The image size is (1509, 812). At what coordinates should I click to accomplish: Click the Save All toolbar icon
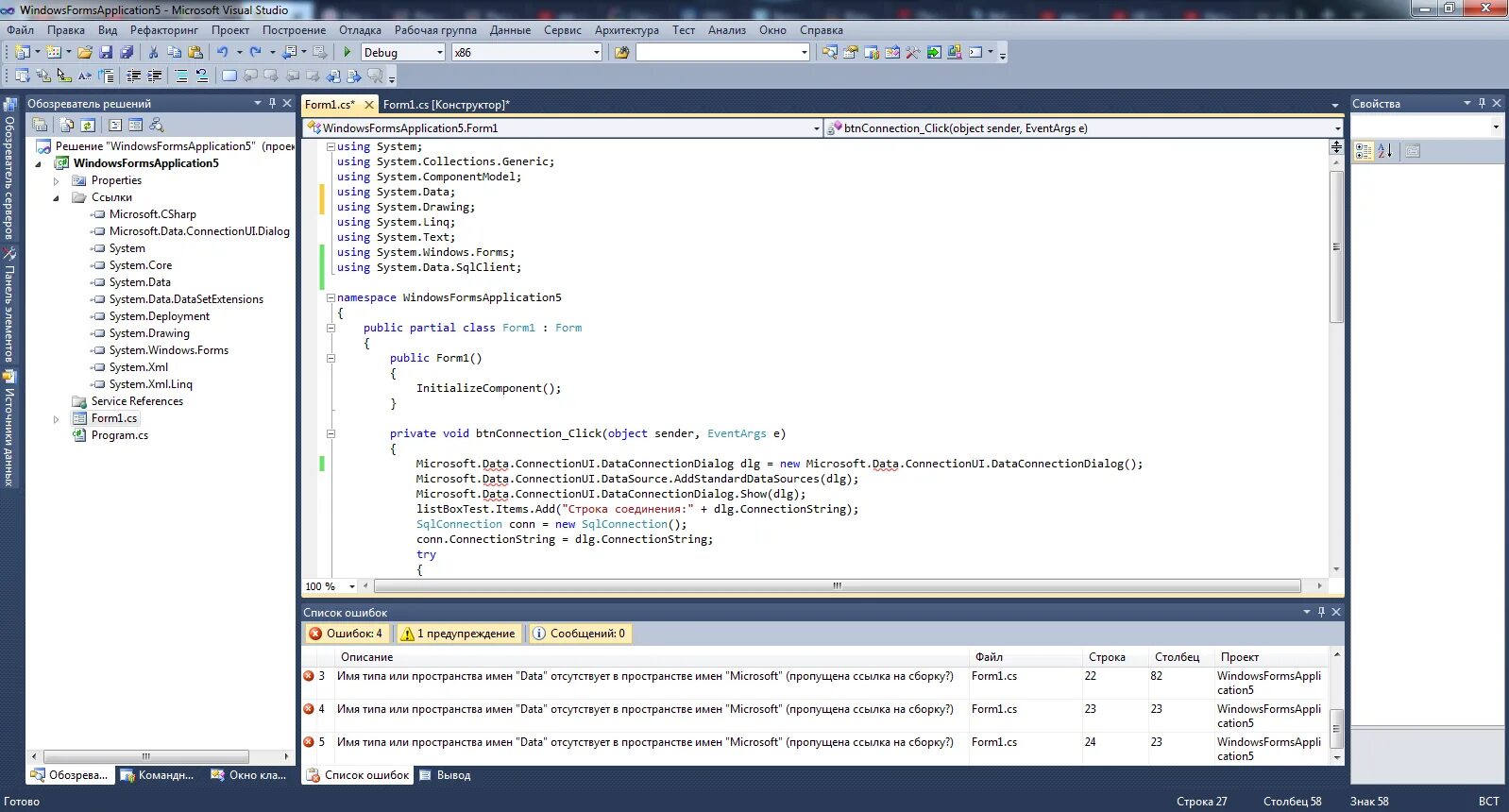pyautogui.click(x=127, y=53)
